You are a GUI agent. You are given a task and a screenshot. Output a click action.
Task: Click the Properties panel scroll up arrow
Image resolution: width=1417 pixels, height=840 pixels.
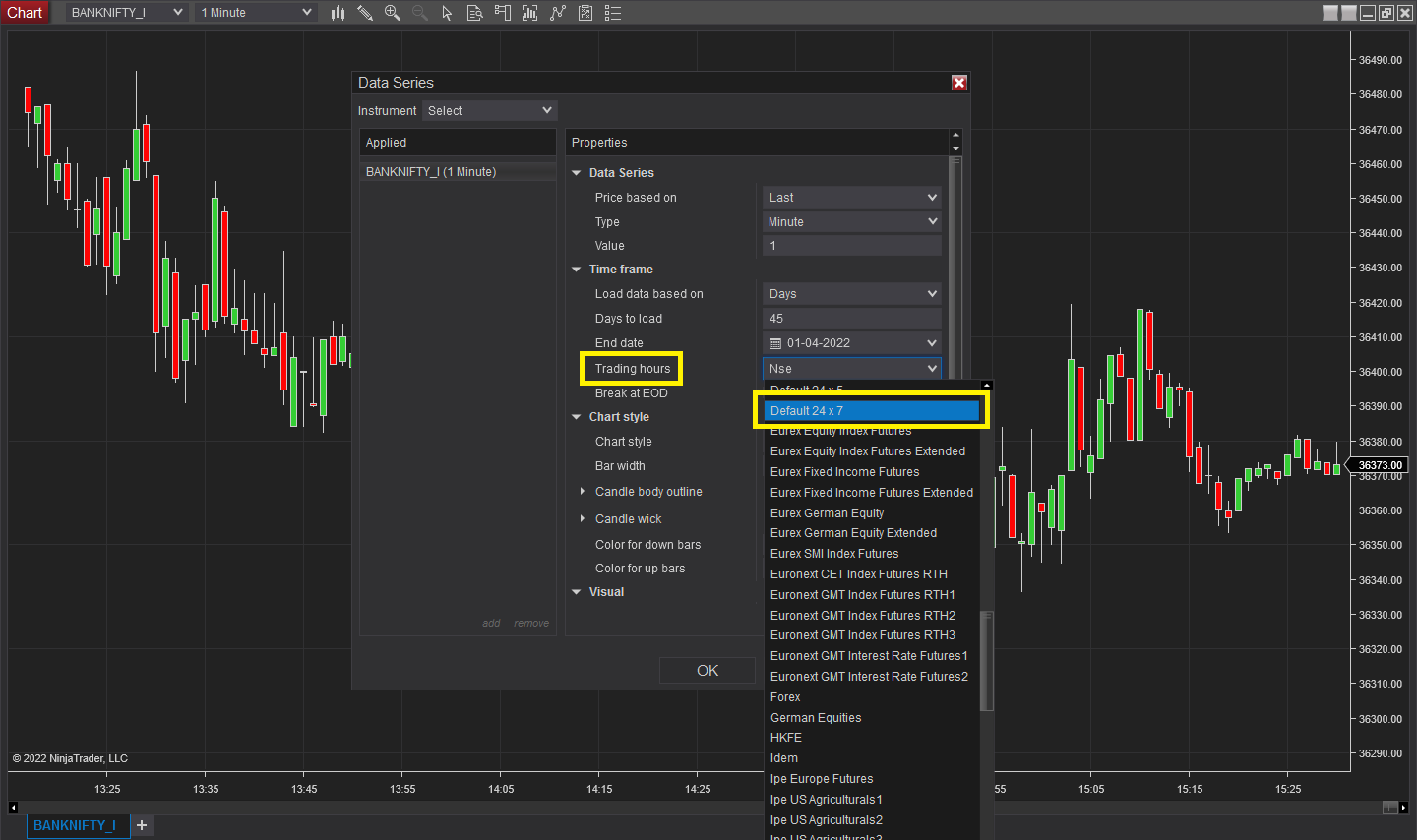(955, 136)
